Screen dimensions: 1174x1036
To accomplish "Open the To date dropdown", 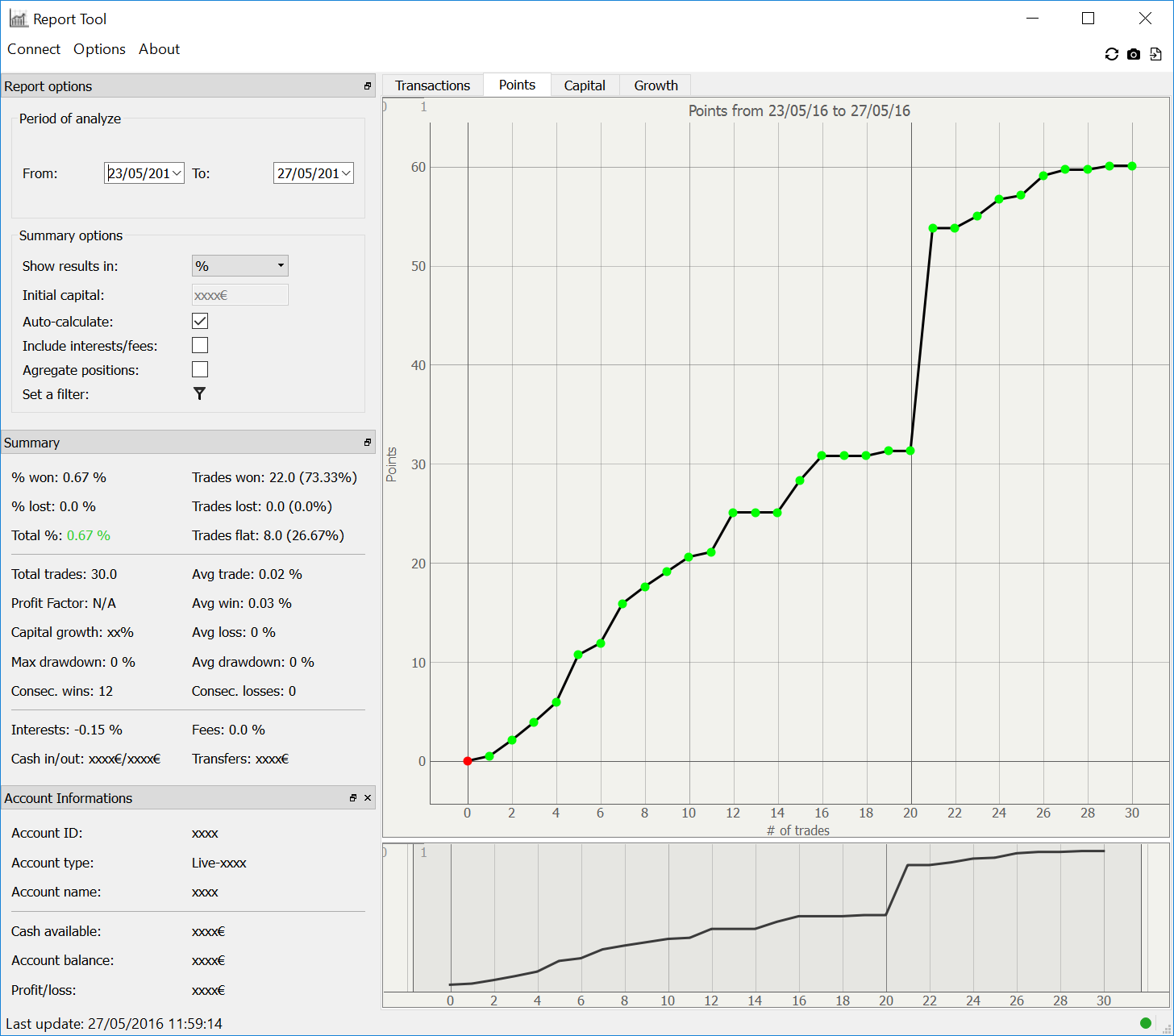I will (x=346, y=173).
